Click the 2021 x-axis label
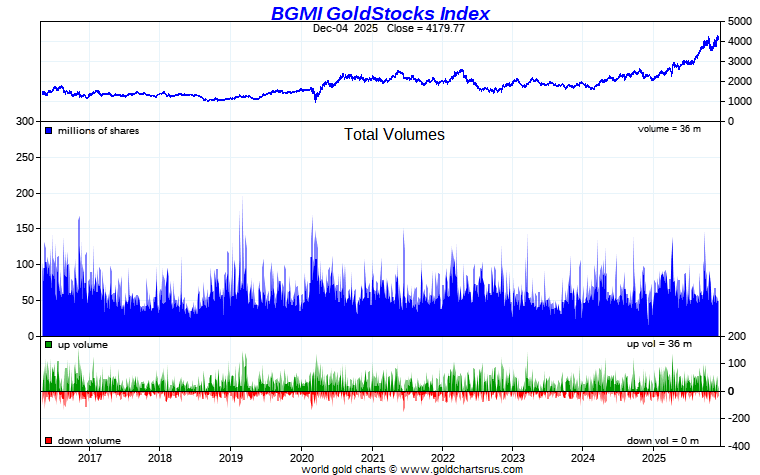Image resolution: width=760 pixels, height=475 pixels. coord(372,458)
